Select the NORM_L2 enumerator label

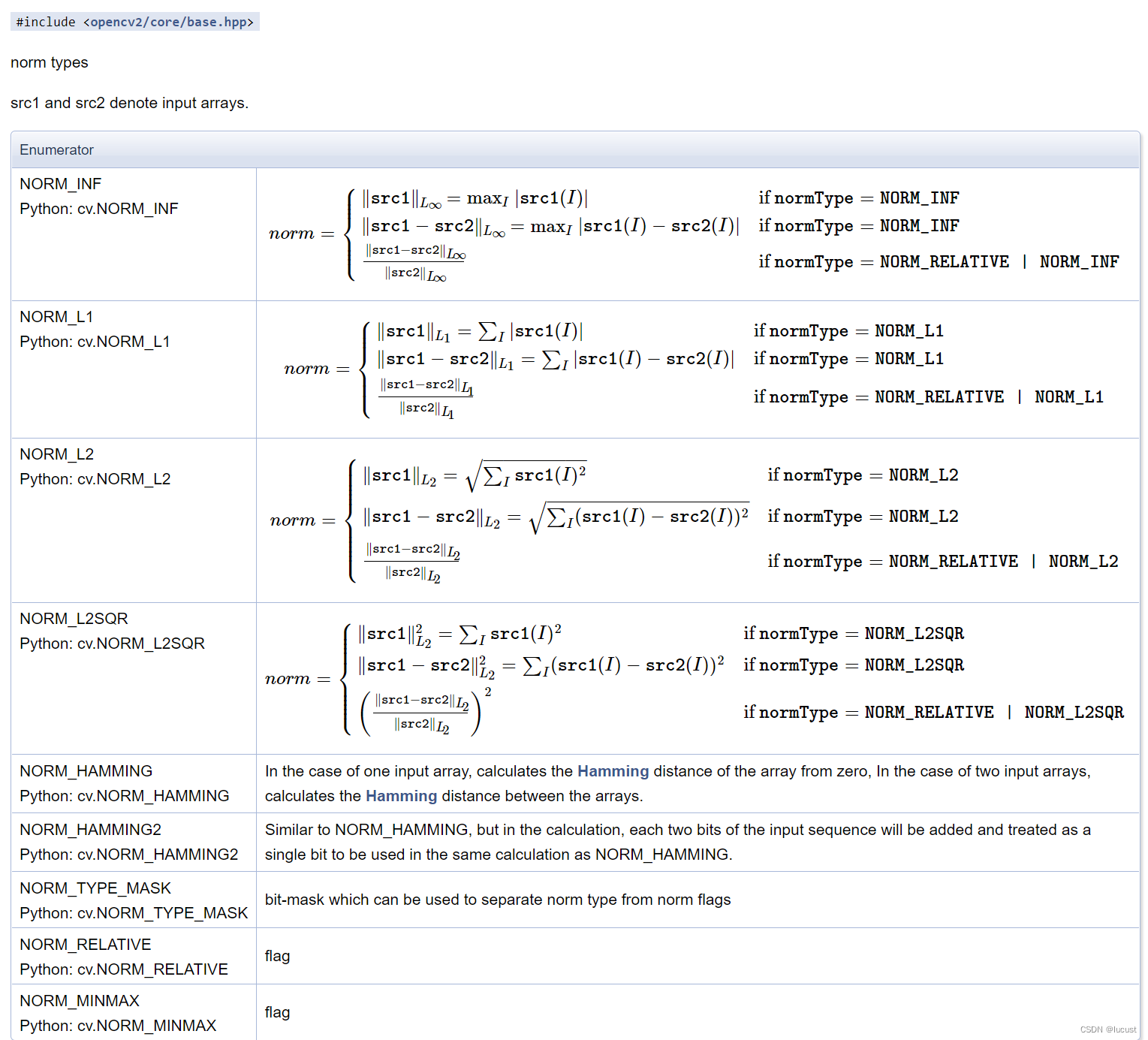[55, 454]
